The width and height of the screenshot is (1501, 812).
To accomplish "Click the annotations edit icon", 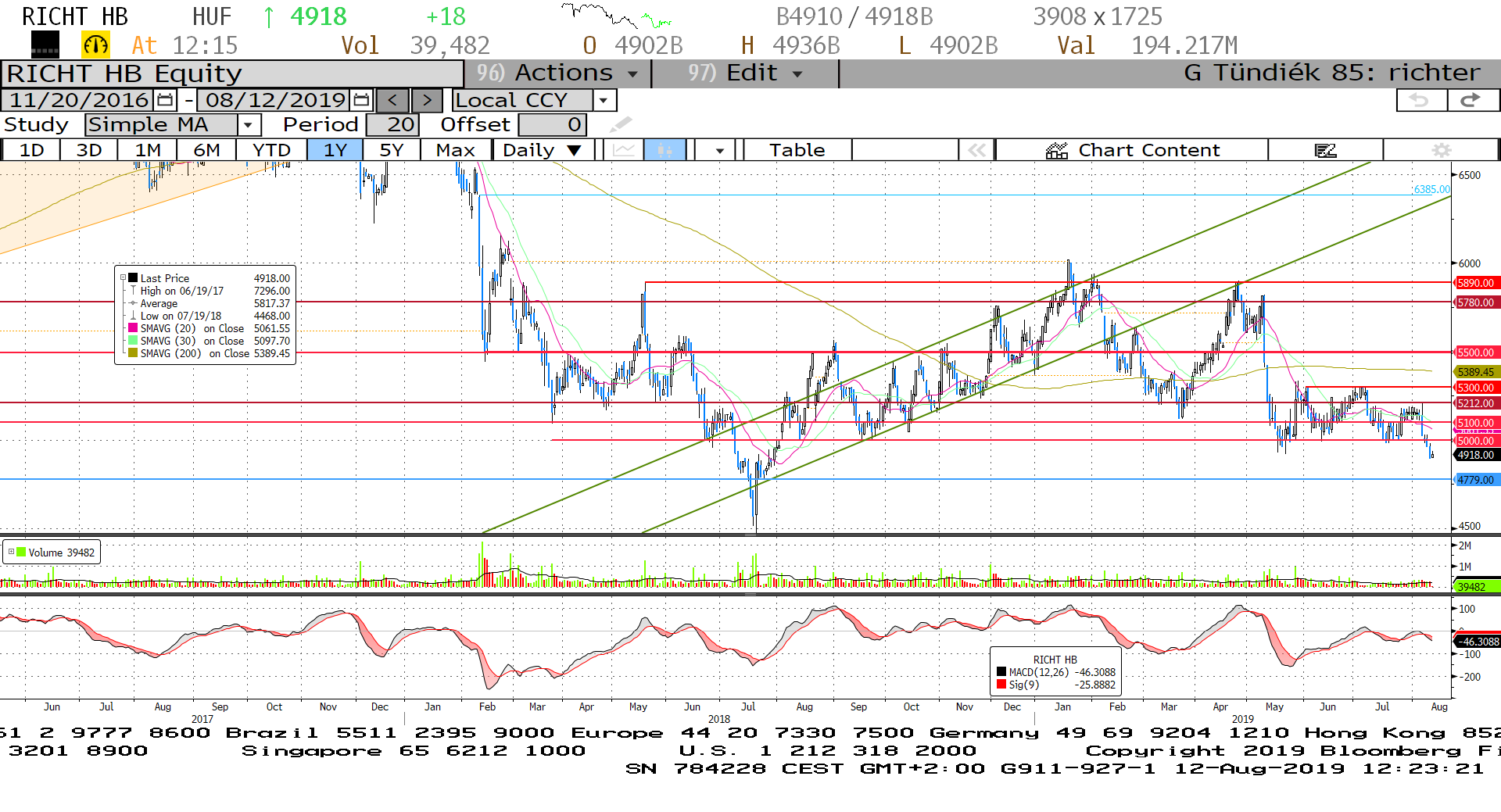I will coord(1325,150).
